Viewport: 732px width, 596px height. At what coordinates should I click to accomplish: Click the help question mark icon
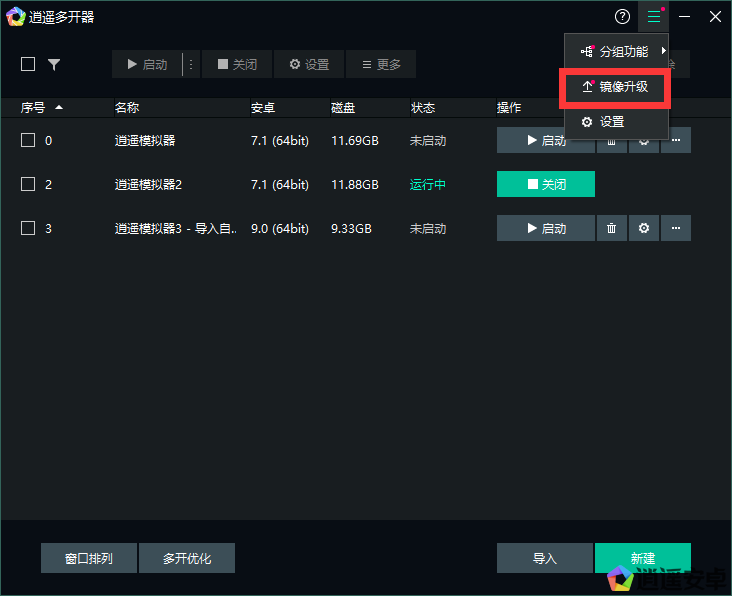(x=622, y=17)
